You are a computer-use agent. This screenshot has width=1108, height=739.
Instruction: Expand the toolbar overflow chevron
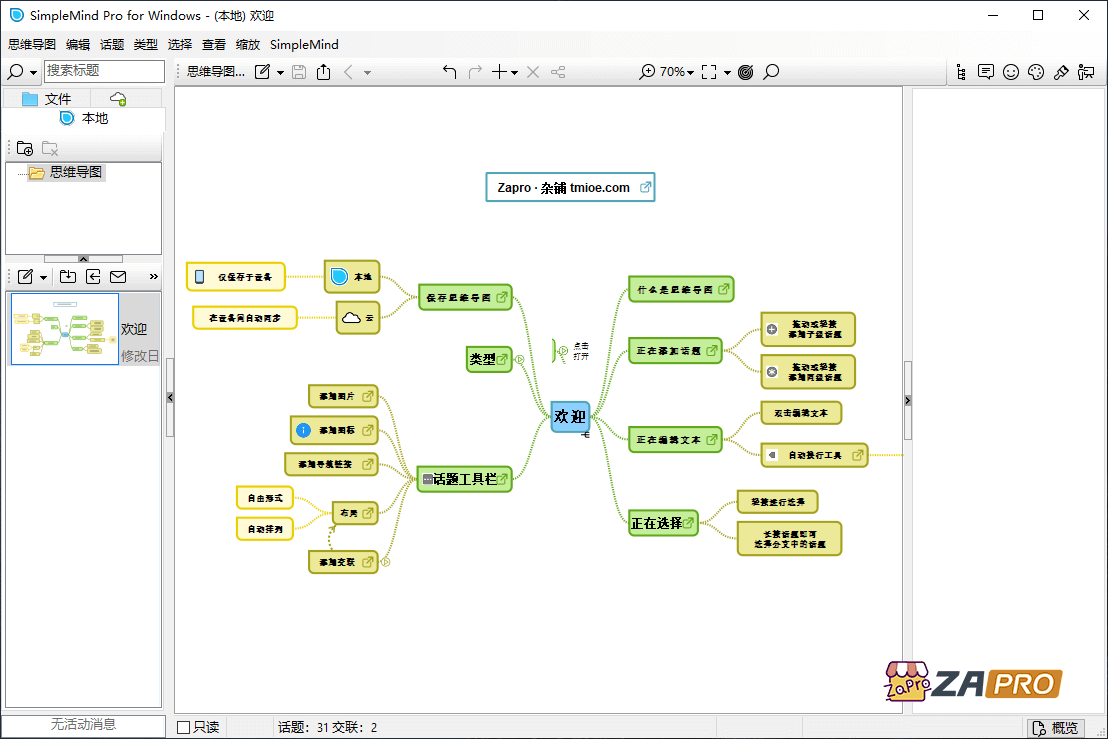coord(153,277)
